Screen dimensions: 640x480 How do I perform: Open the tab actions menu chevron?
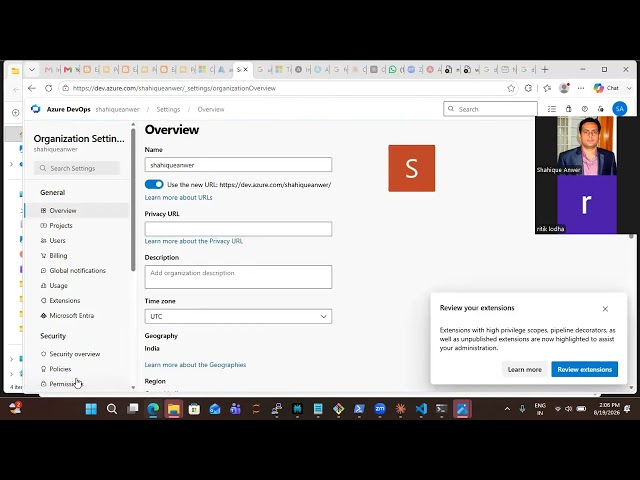[31, 69]
